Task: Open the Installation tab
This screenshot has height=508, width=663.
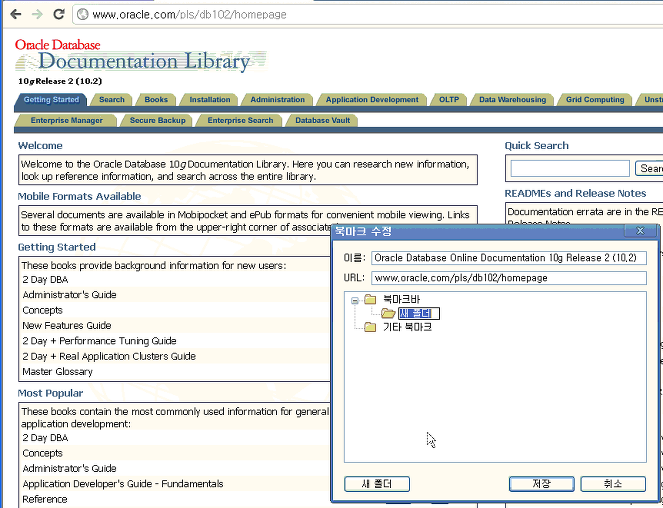Action: tap(210, 100)
